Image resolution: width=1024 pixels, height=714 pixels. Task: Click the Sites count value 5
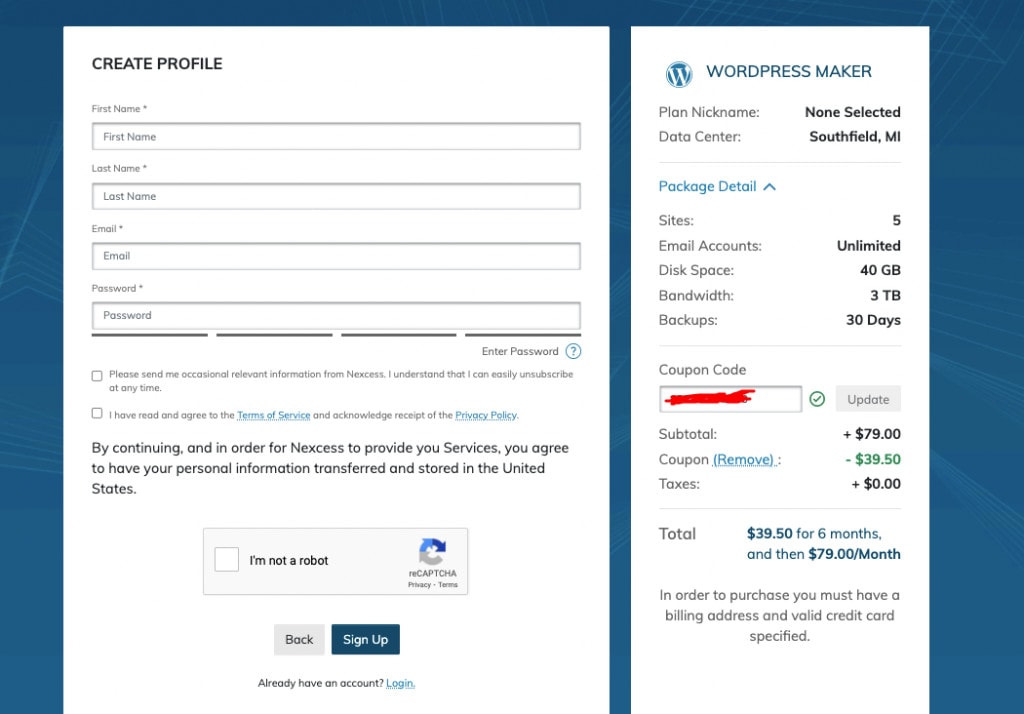[897, 221]
